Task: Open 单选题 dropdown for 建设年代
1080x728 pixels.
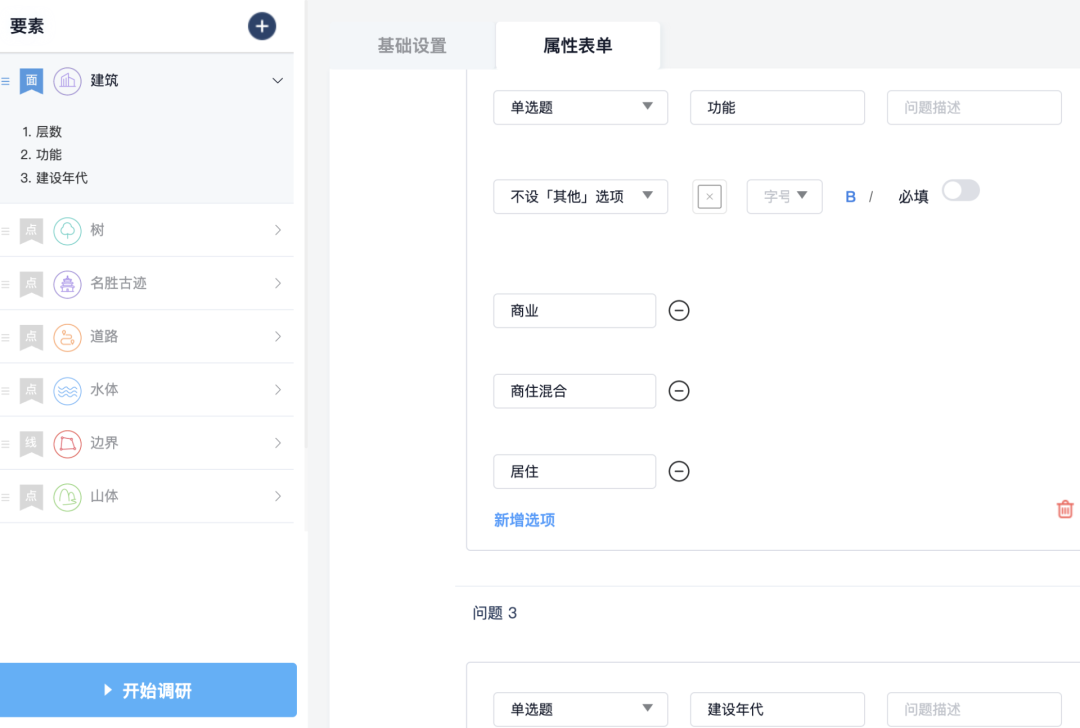Action: tap(581, 709)
